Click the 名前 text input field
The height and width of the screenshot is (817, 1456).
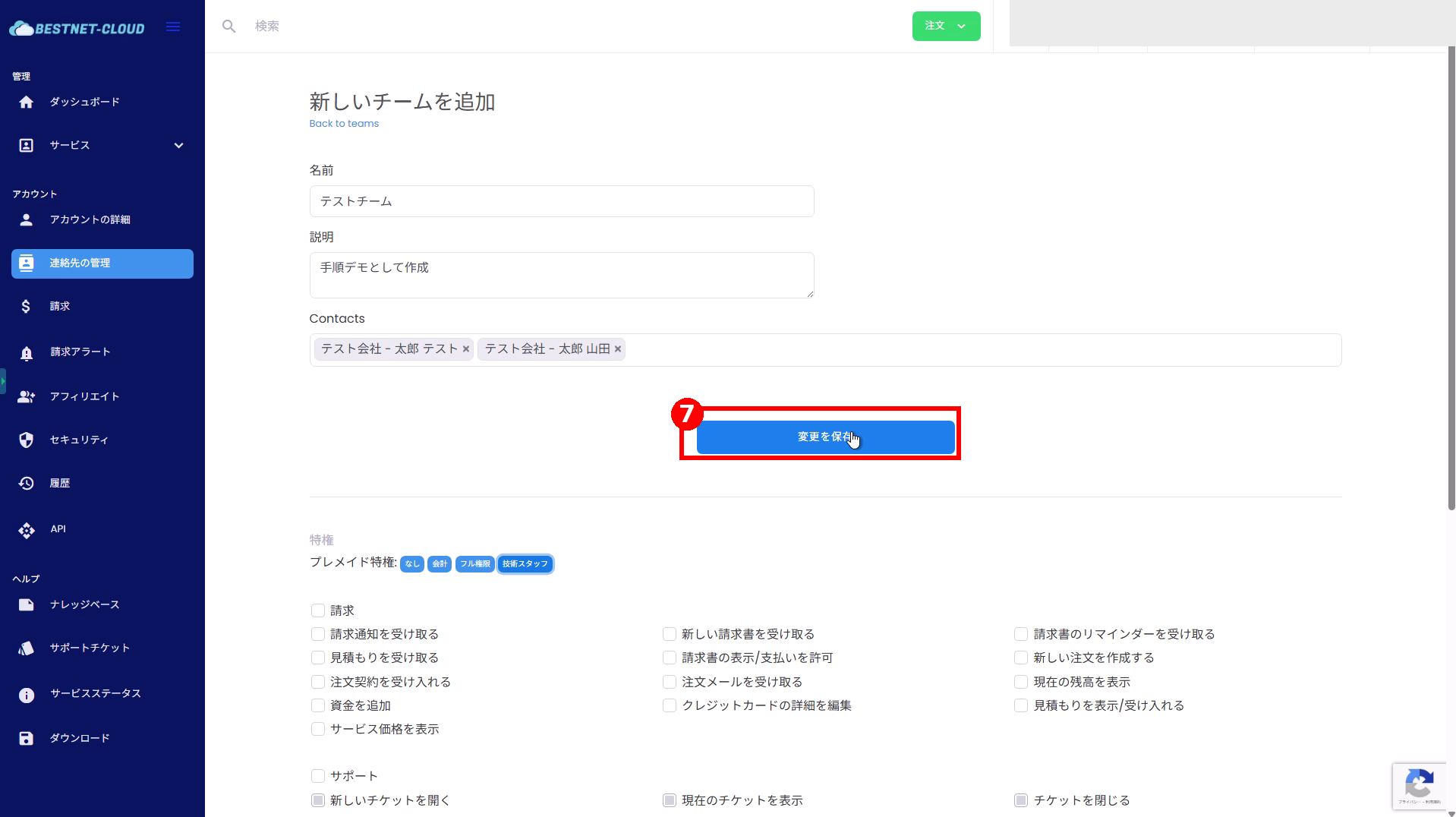[562, 201]
